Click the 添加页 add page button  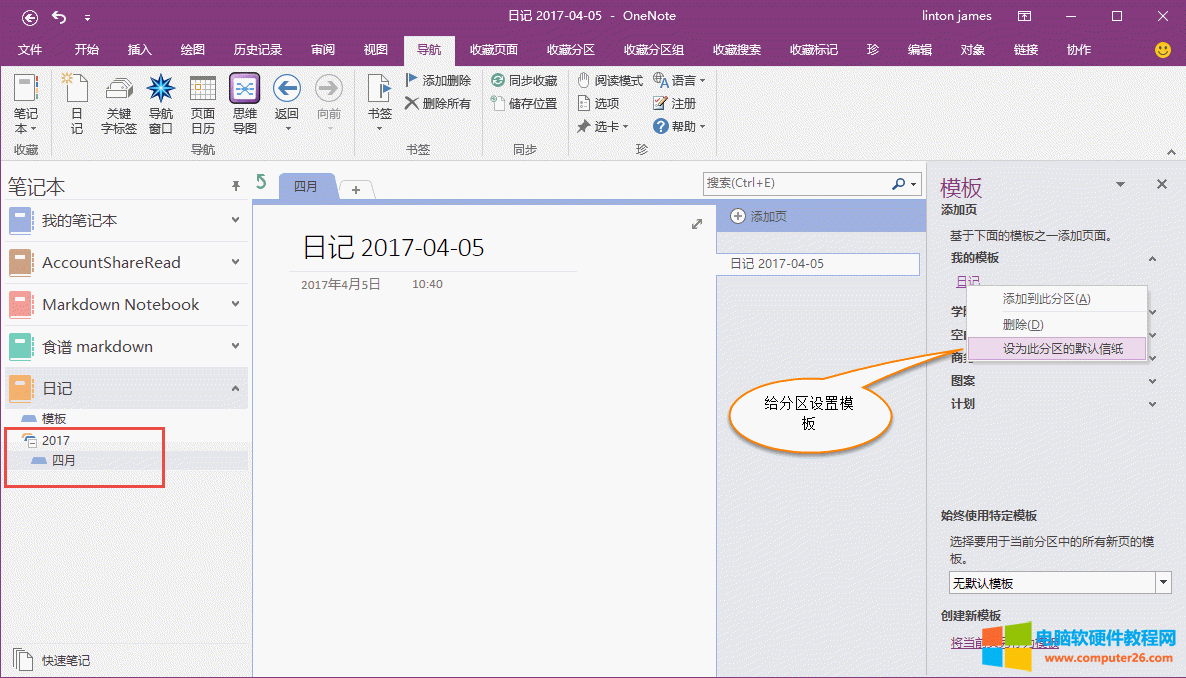pyautogui.click(x=759, y=216)
